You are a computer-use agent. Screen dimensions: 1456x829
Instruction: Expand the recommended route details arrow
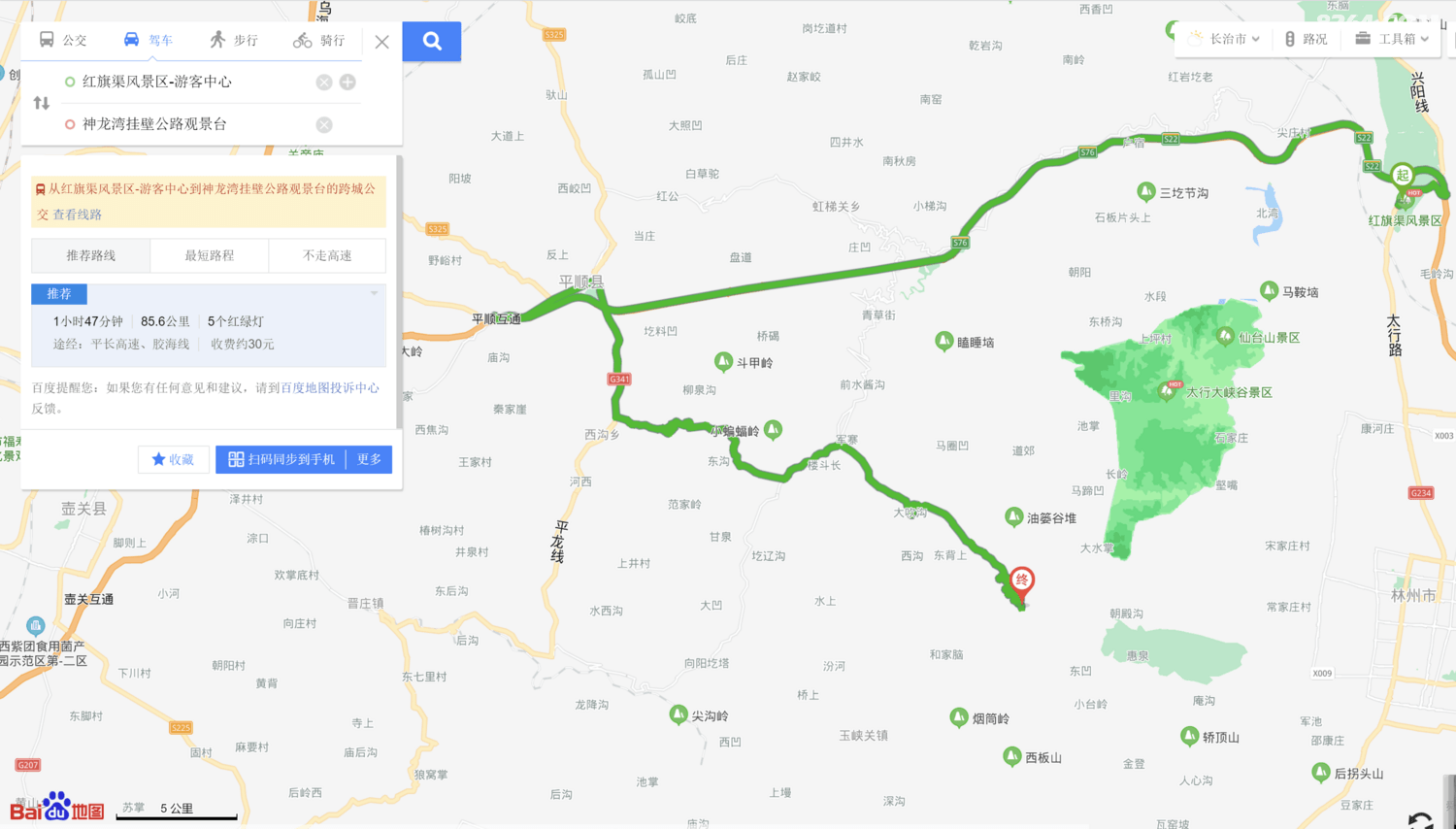coord(374,293)
